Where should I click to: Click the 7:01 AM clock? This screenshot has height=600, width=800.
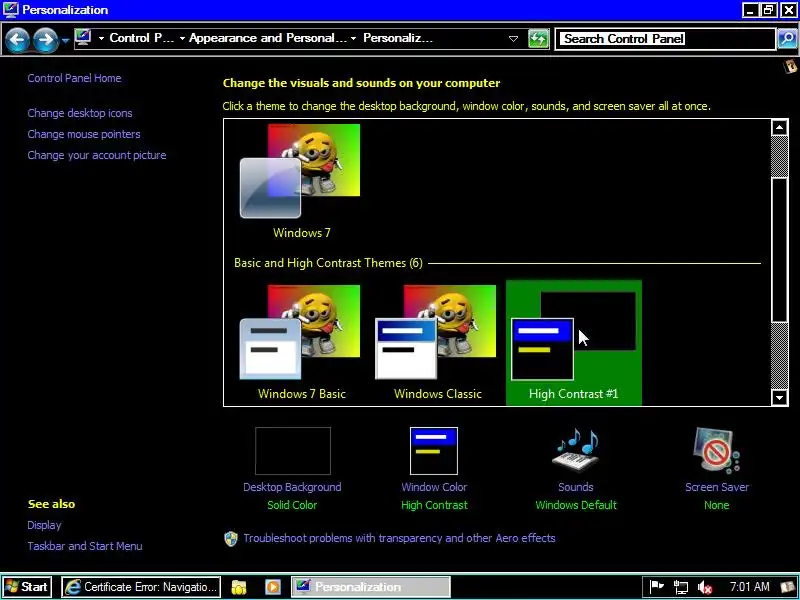click(749, 587)
